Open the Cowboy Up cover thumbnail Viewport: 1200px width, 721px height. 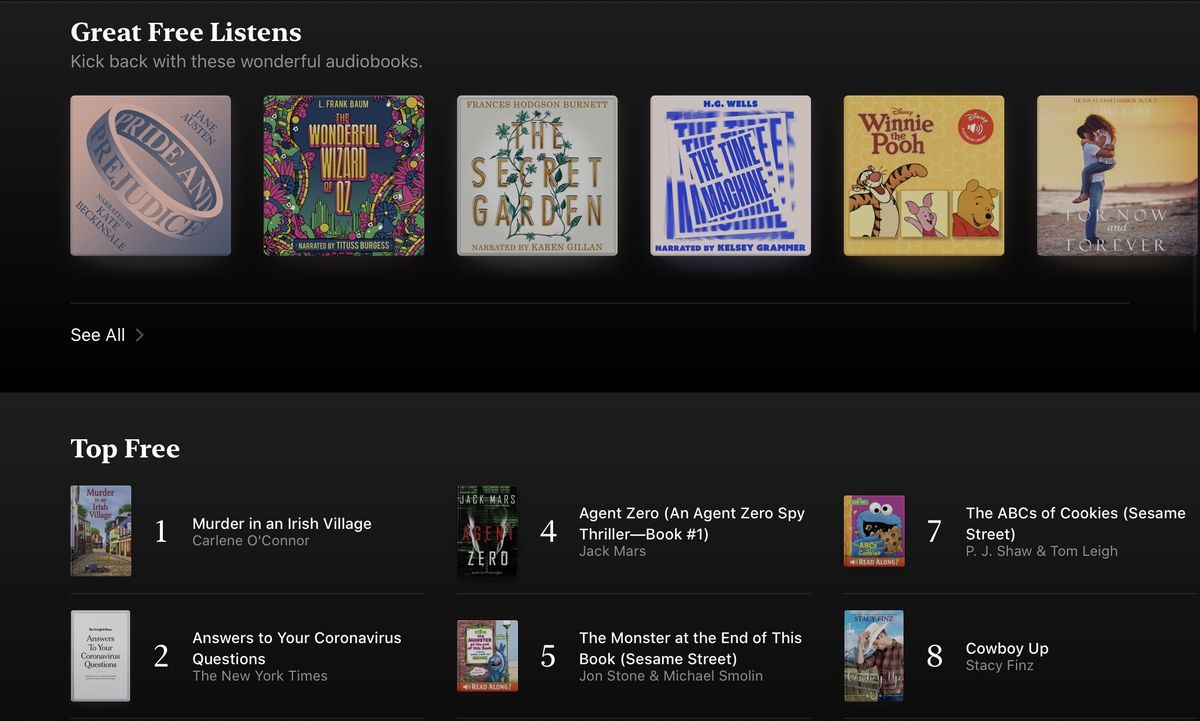pyautogui.click(x=874, y=656)
